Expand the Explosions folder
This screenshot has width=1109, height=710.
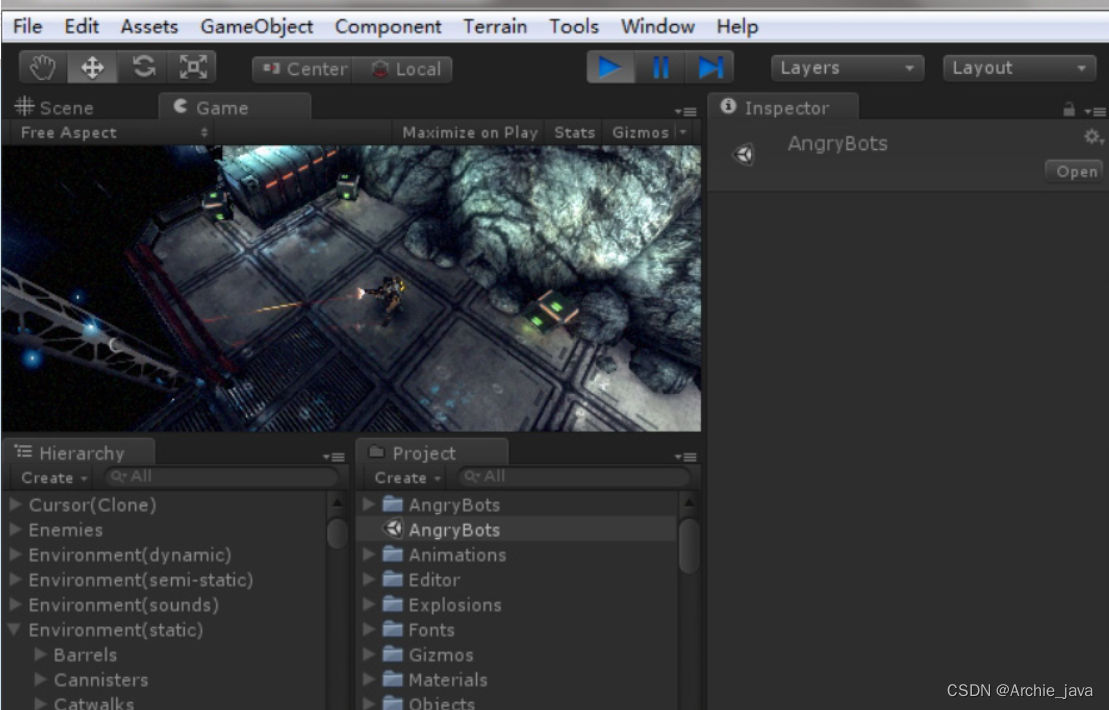coord(368,605)
